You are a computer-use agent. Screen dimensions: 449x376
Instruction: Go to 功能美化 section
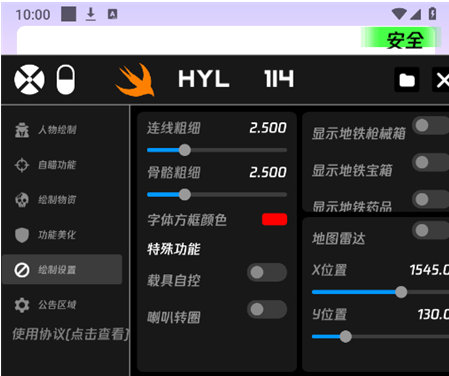(x=62, y=235)
